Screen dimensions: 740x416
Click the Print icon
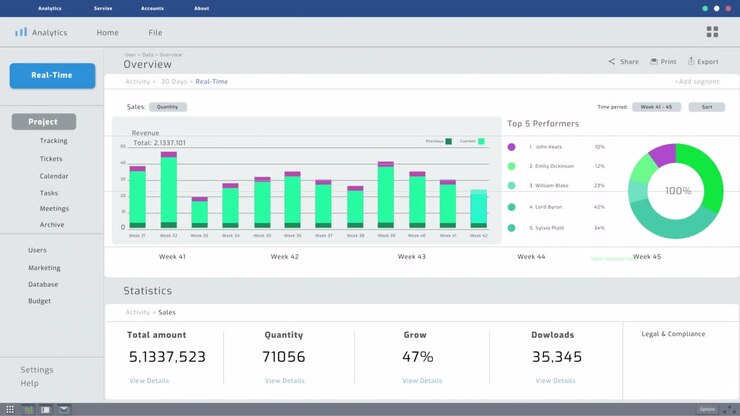pos(654,61)
